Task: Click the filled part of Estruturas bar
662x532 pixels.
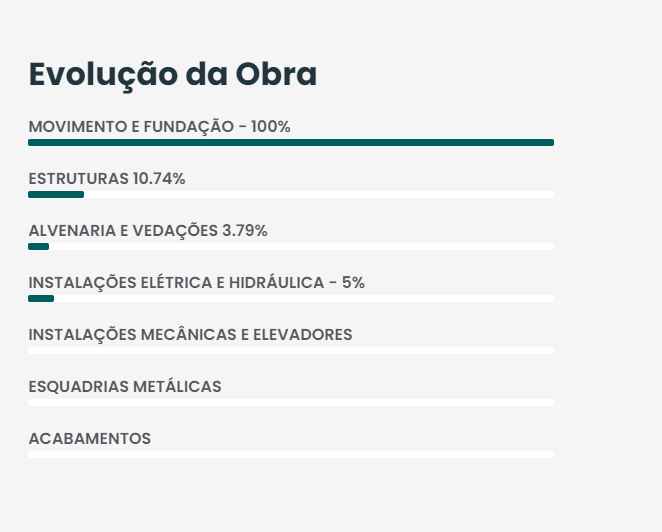Action: point(56,195)
